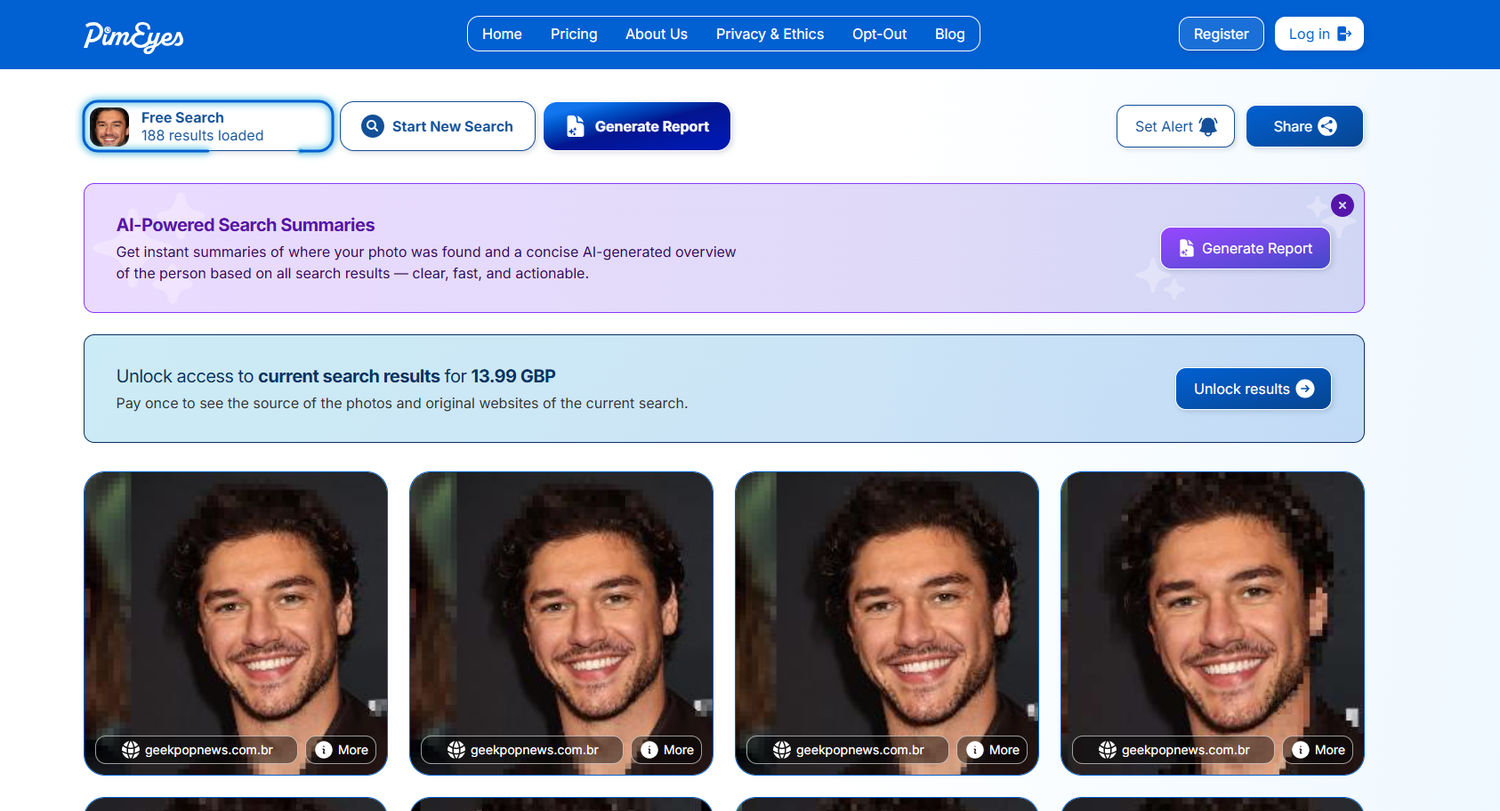Click Start New Search
This screenshot has height=811, width=1500.
438,127
